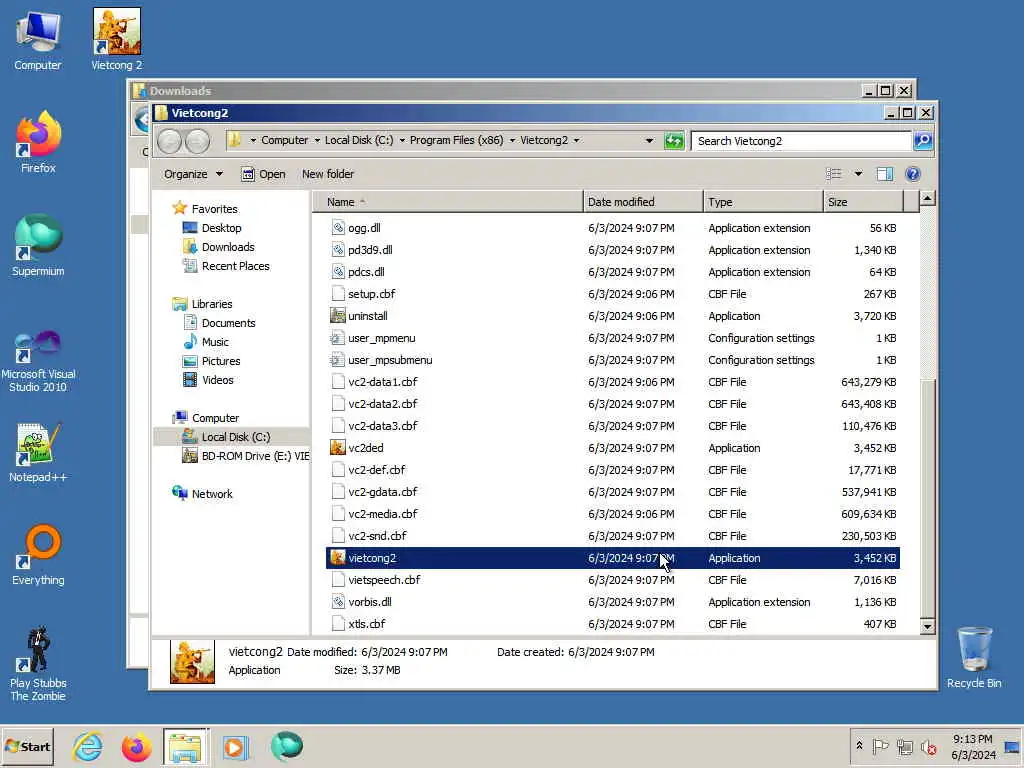1024x768 pixels.
Task: Select the user_mpmenu configuration file
Action: pyautogui.click(x=613, y=338)
